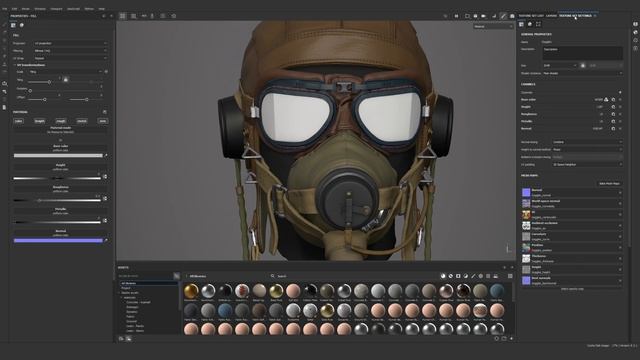Toggle the nrm channel button under Material
Screen dimensions: 640x360
click(102, 121)
